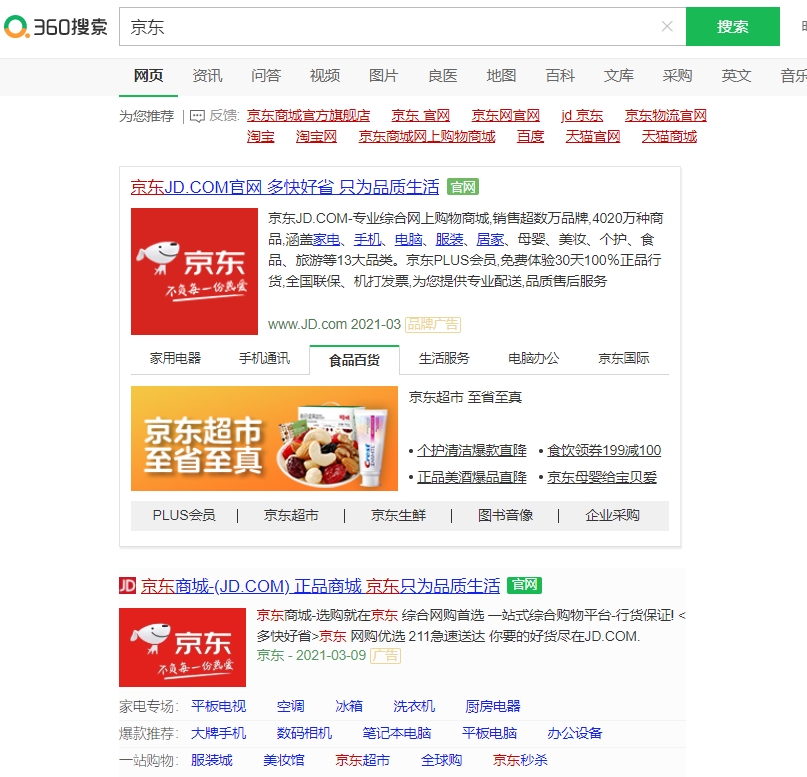Image resolution: width=807 pixels, height=777 pixels.
Task: Switch to the 视频 search tab
Action: pyautogui.click(x=325, y=75)
